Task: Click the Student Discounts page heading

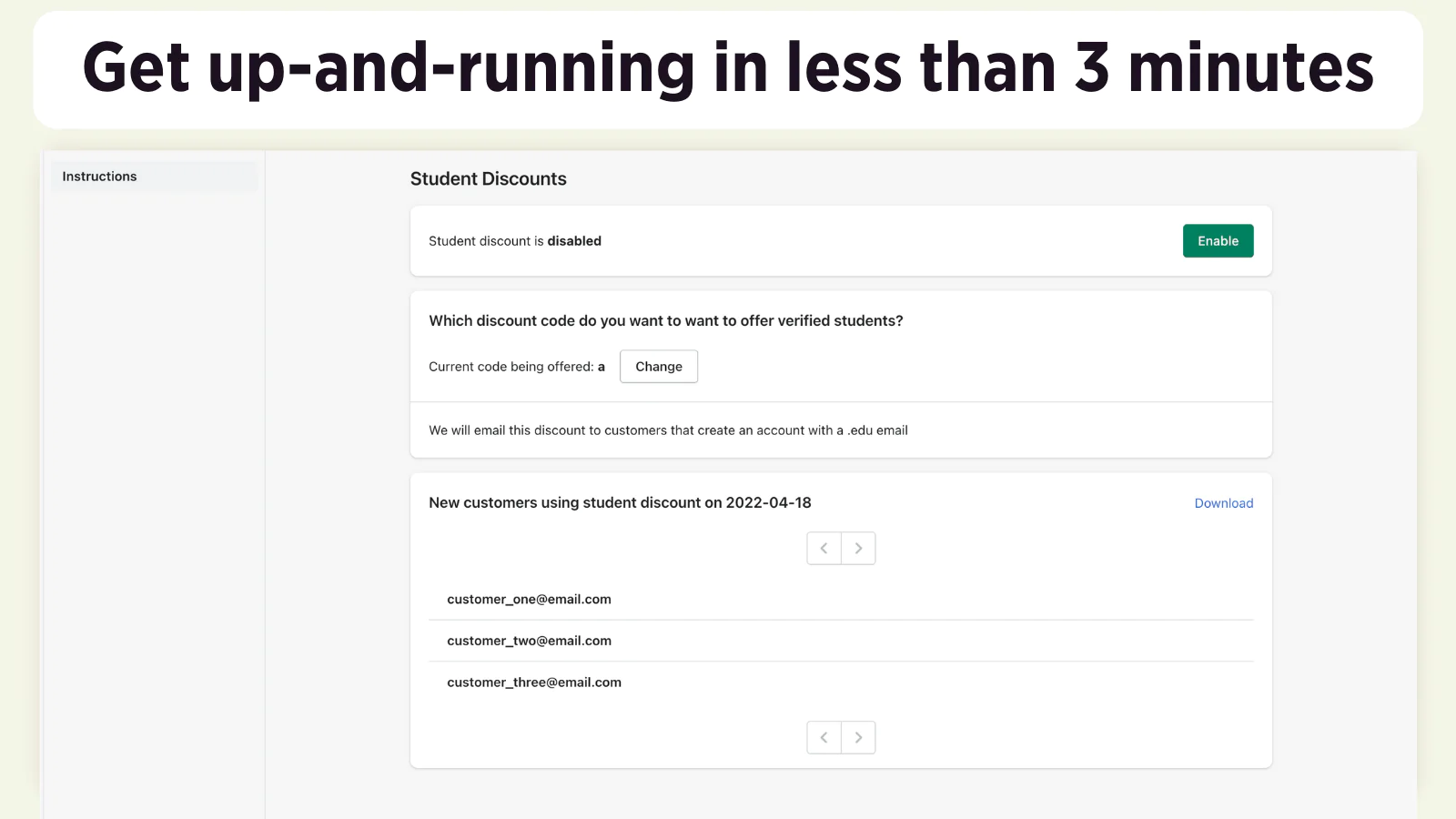Action: [x=488, y=179]
